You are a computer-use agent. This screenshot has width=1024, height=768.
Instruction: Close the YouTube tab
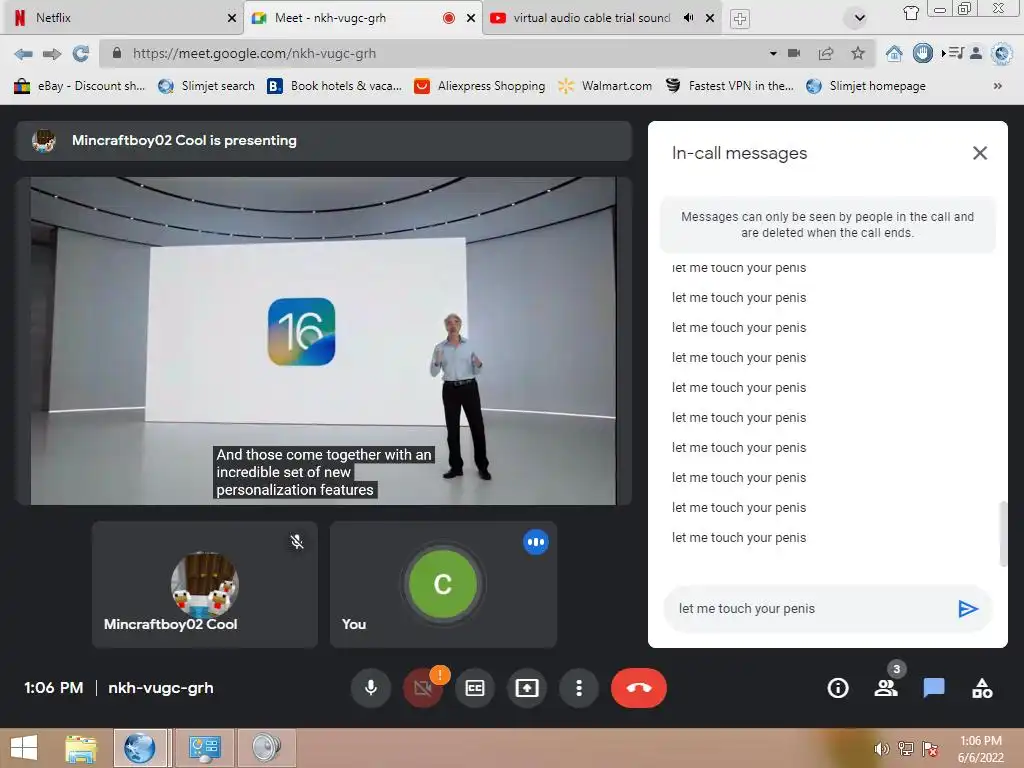(710, 18)
